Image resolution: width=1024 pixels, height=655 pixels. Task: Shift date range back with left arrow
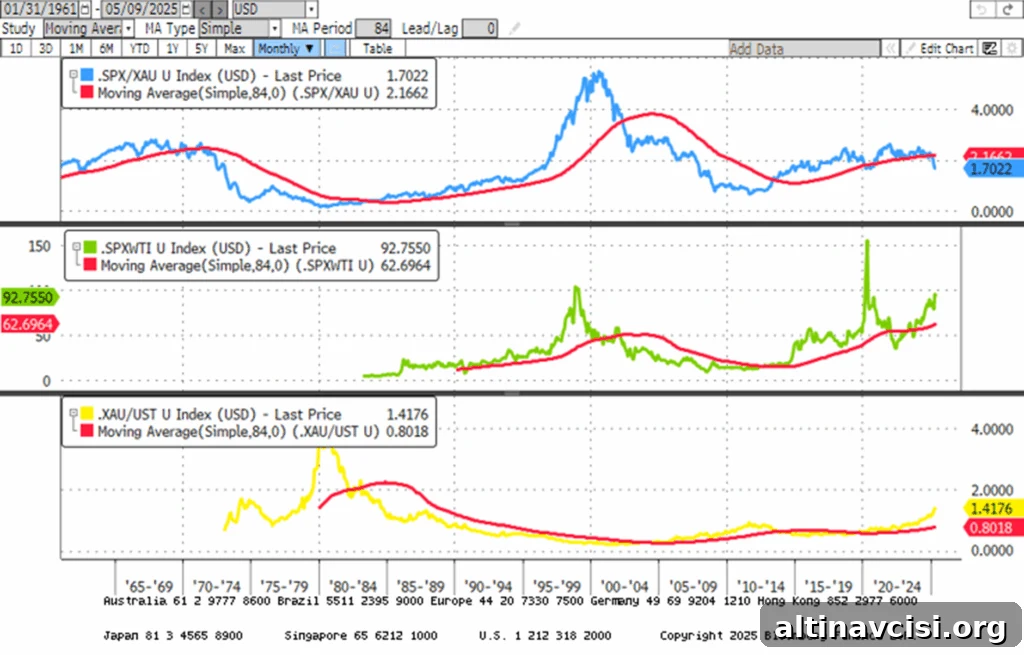(202, 9)
